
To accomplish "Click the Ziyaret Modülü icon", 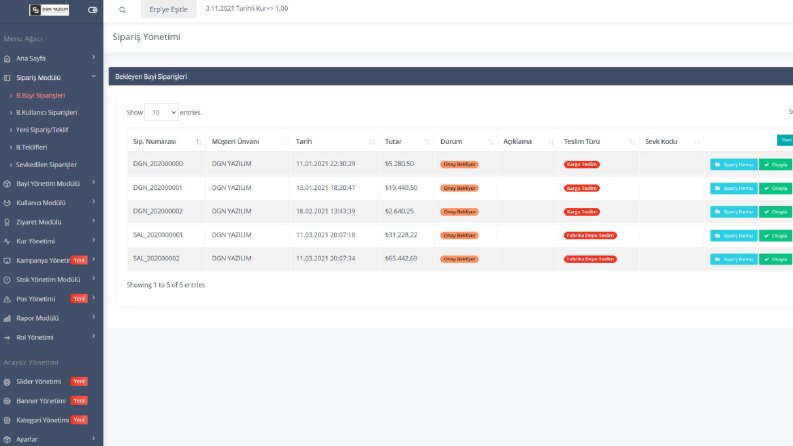I will coord(7,222).
